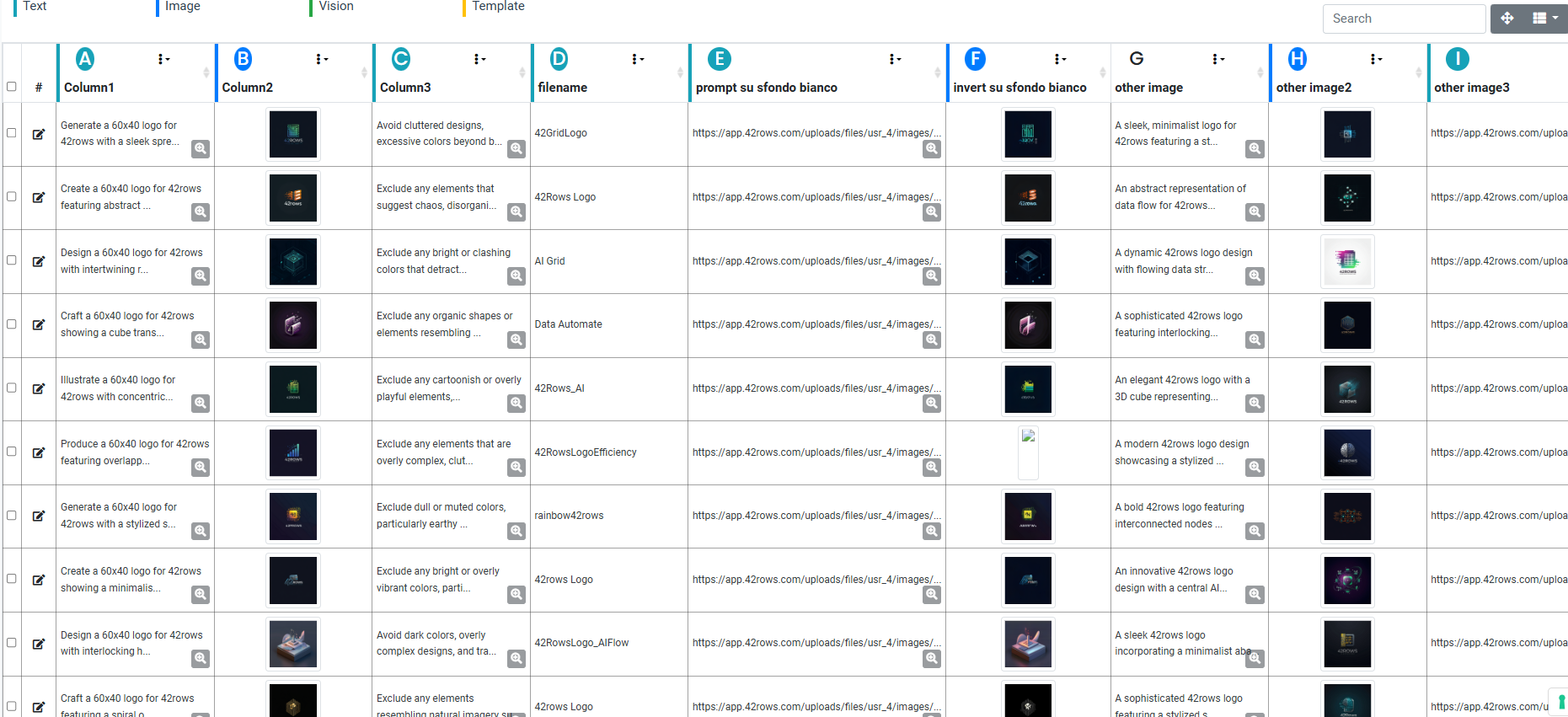This screenshot has height=717, width=1568.
Task: Click the move/pan arrows toolbar icon
Action: pos(1507,19)
